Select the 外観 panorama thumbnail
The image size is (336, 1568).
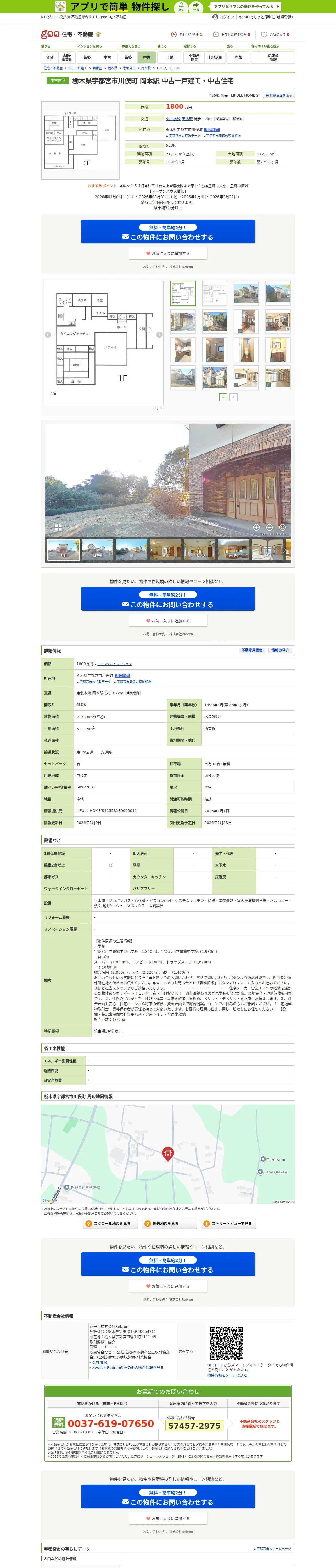(x=63, y=550)
